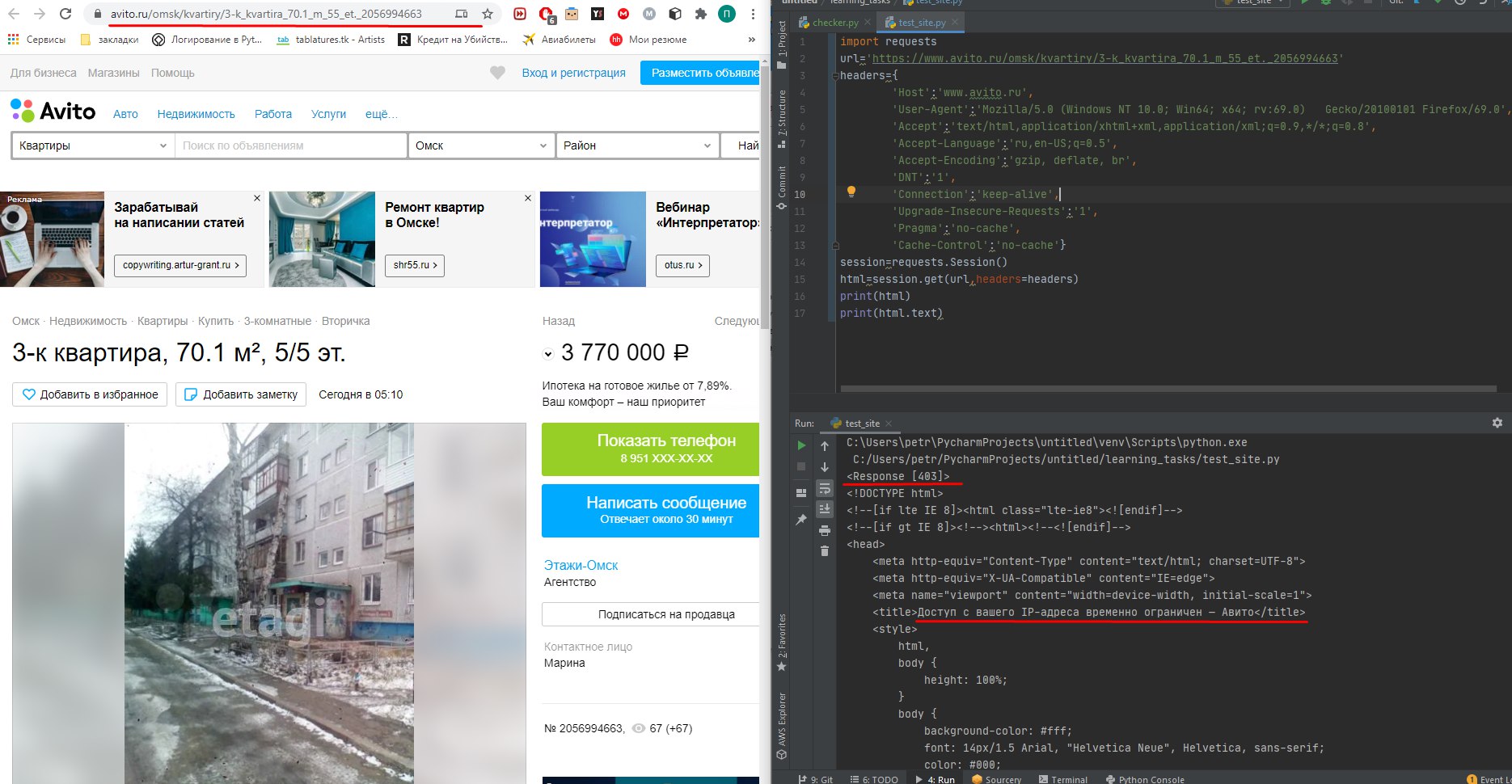Clear Run console with trash icon
Screen dimensions: 1512x784
825,551
